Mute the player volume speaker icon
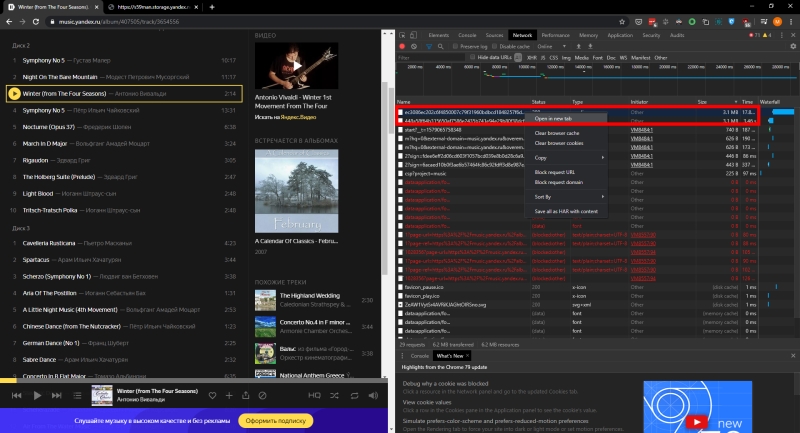This screenshot has width=800, height=433. click(x=373, y=395)
